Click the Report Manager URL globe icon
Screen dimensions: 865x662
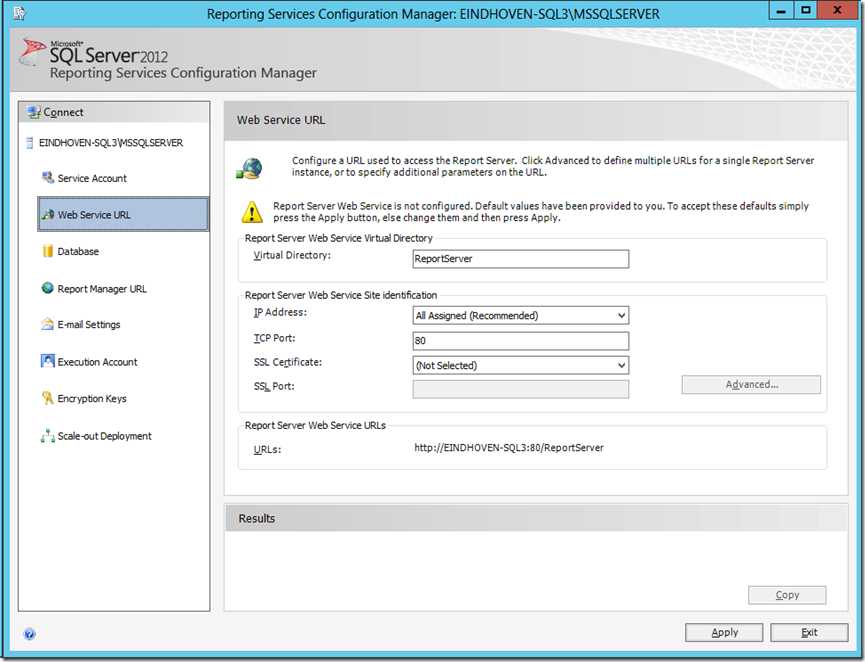[x=48, y=288]
